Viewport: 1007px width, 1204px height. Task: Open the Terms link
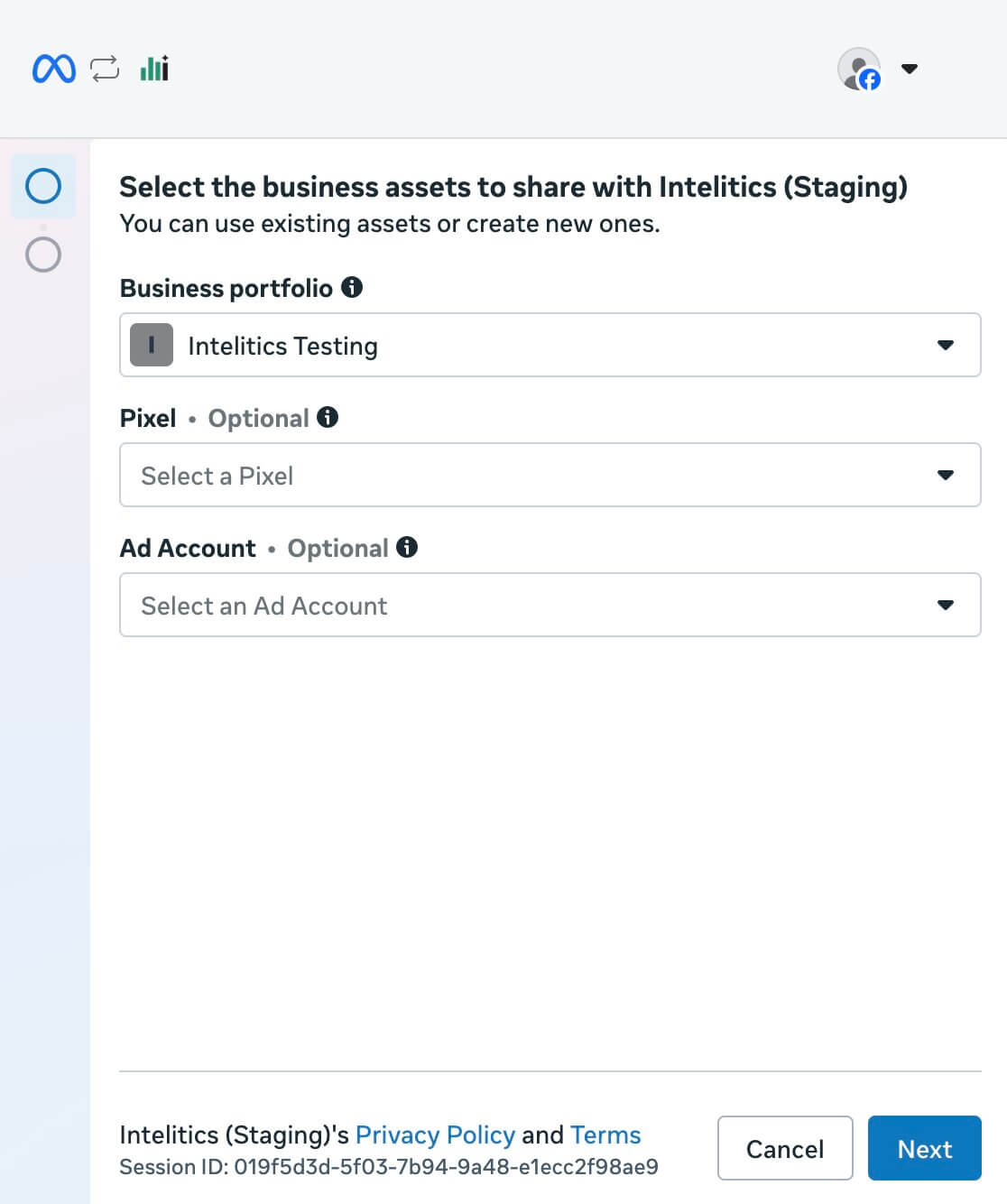click(x=605, y=1135)
